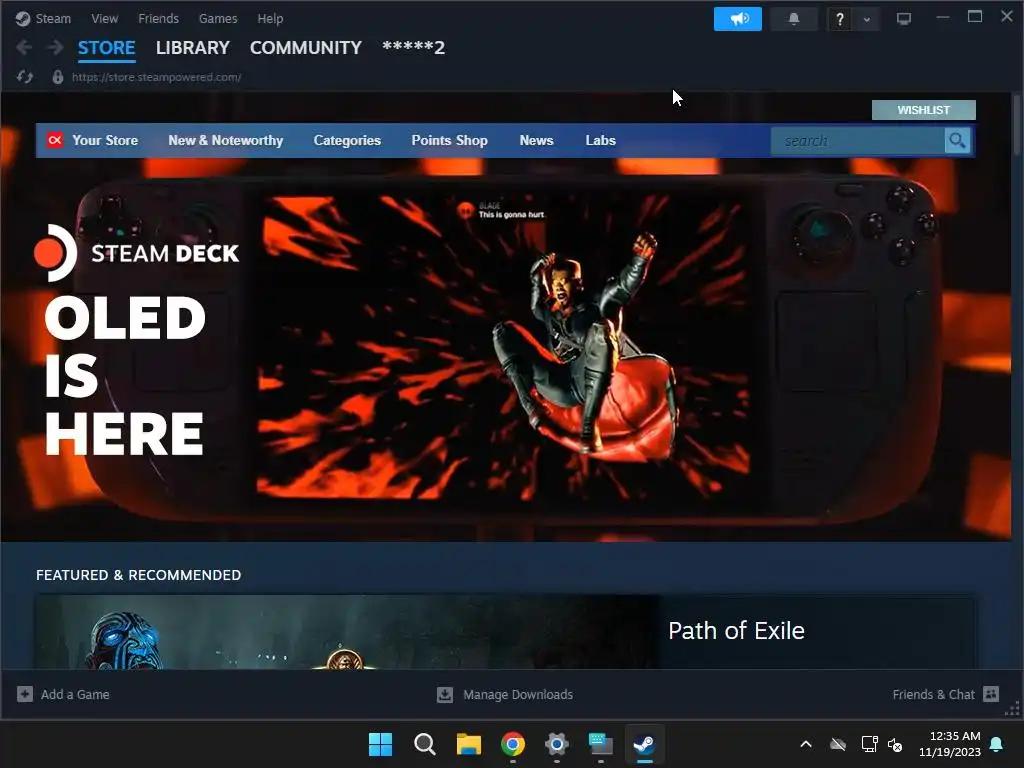The width and height of the screenshot is (1024, 768).
Task: Click the FEATURED & RECOMMENDED heading
Action: 138,575
